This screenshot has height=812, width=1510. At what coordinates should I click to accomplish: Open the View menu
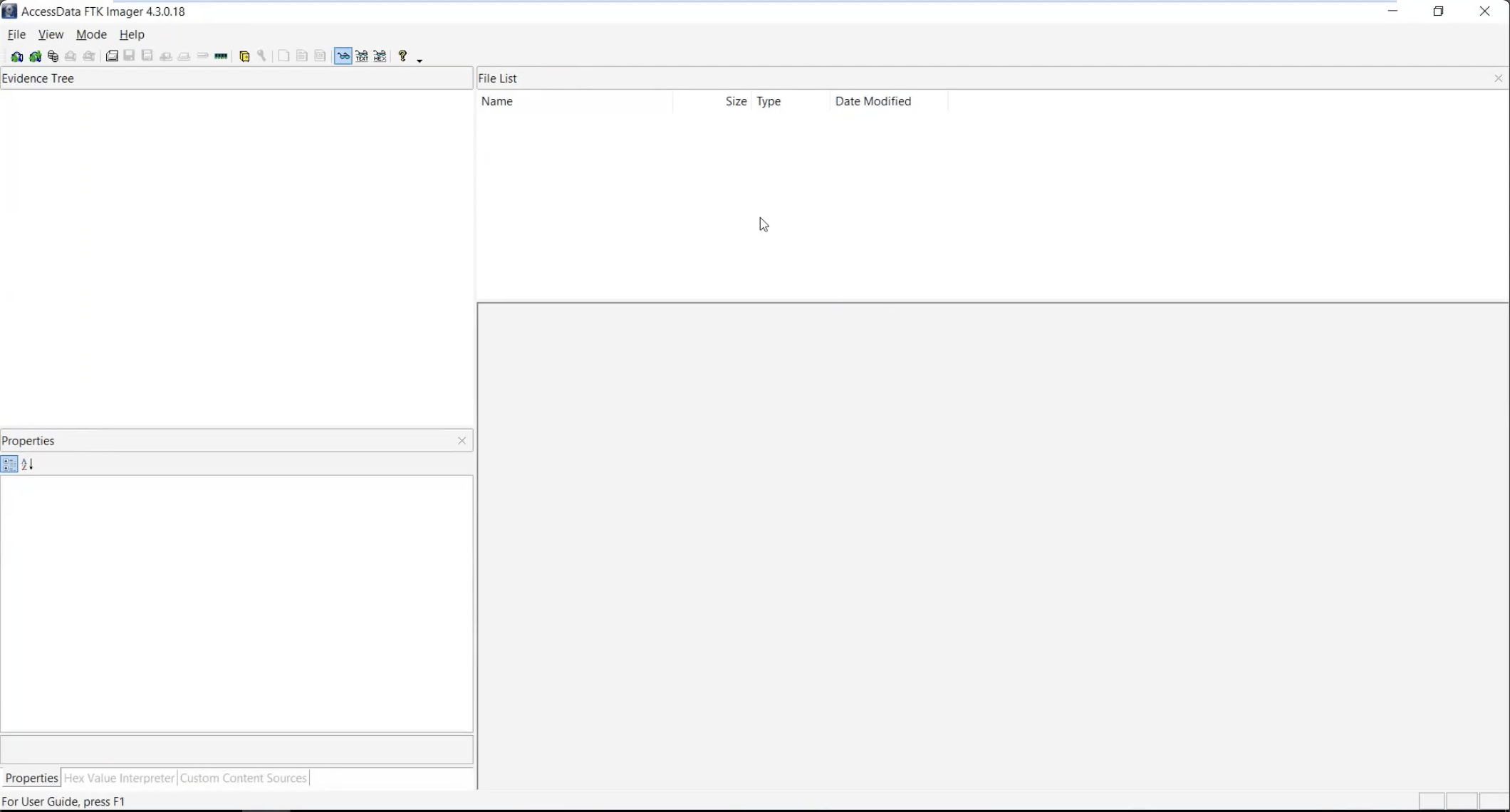(x=51, y=34)
